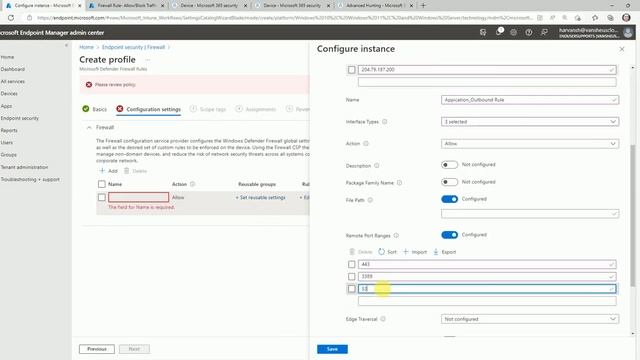
Task: Collapse the Firewall section
Action: pos(89,128)
